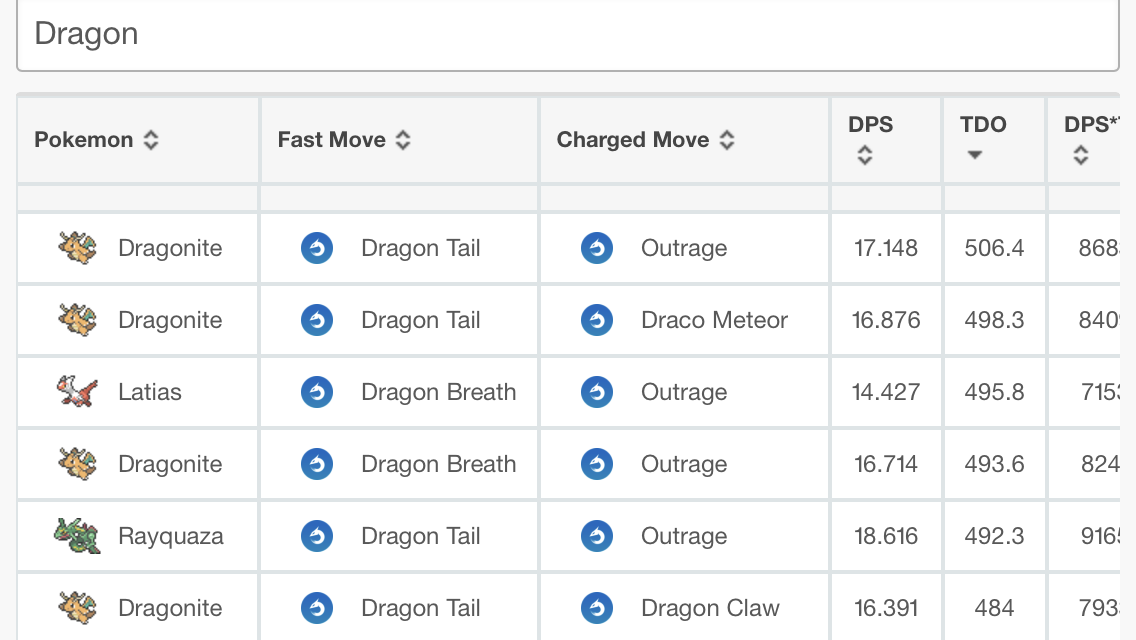Image resolution: width=1136 pixels, height=640 pixels.
Task: Select the Rayquaza name in table
Action: (171, 536)
